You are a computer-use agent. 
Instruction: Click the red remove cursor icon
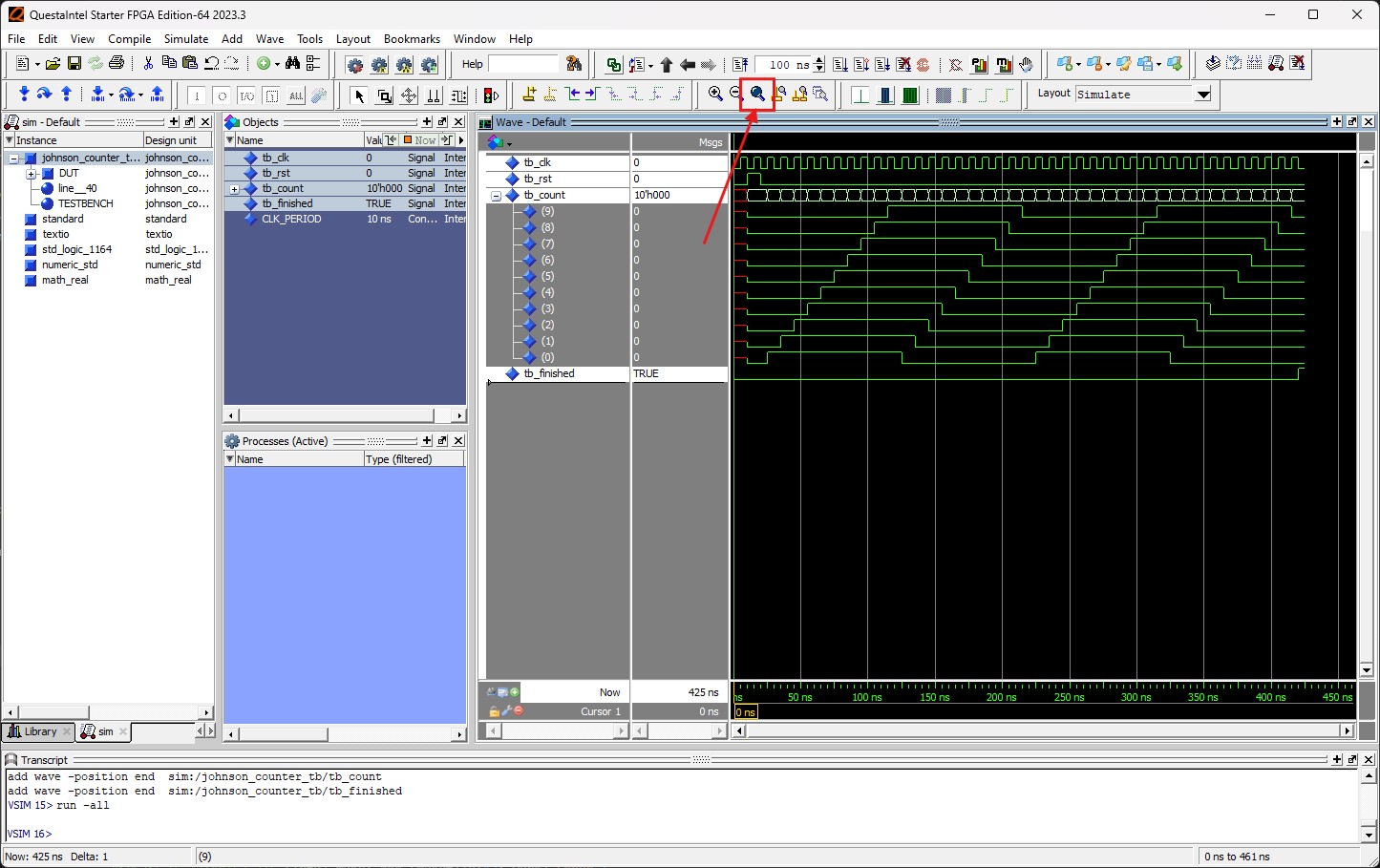tap(519, 710)
